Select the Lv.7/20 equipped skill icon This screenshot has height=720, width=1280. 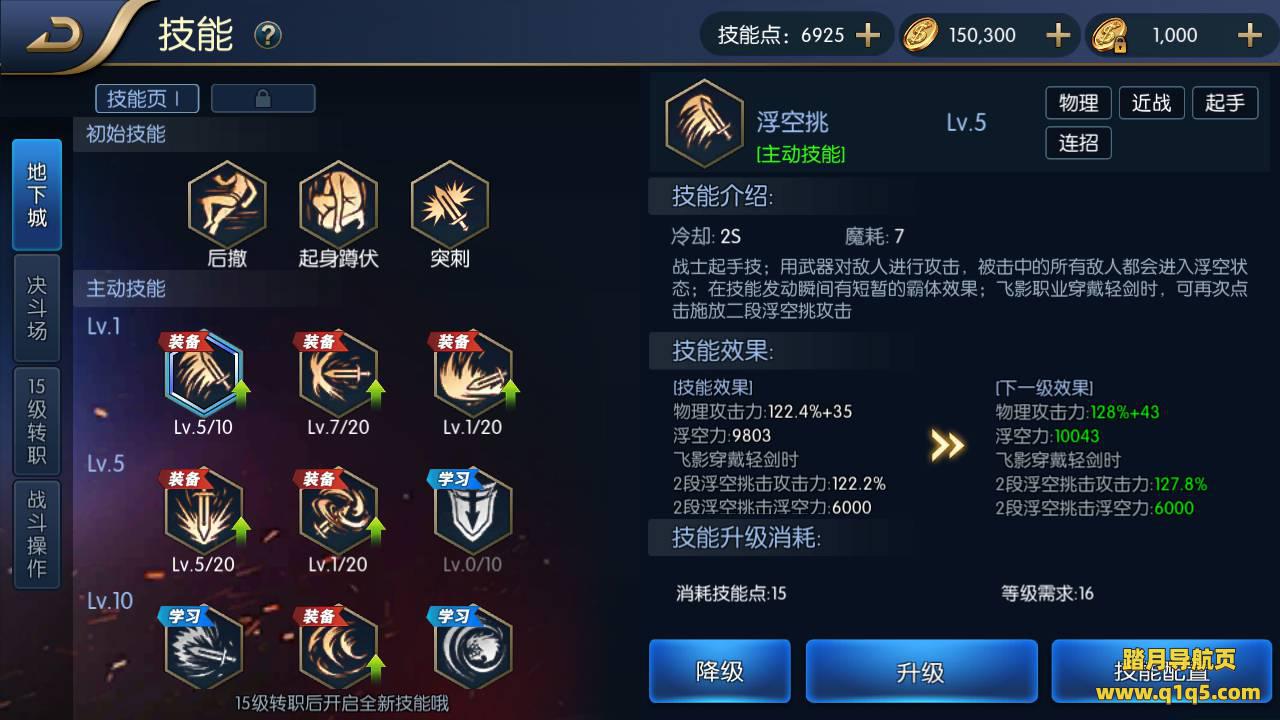339,374
